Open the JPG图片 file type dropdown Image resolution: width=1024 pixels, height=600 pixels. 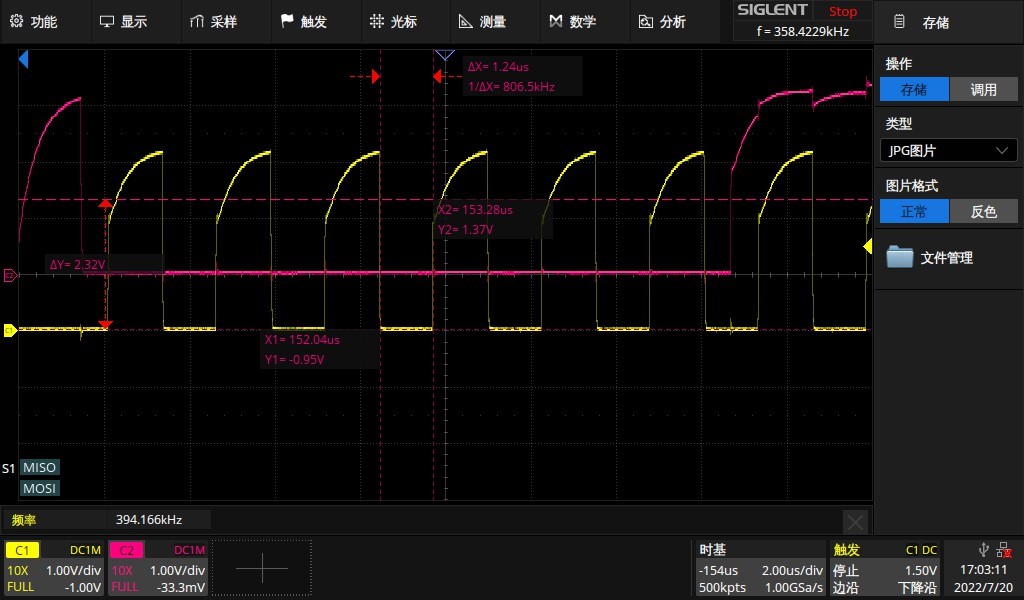(x=947, y=150)
